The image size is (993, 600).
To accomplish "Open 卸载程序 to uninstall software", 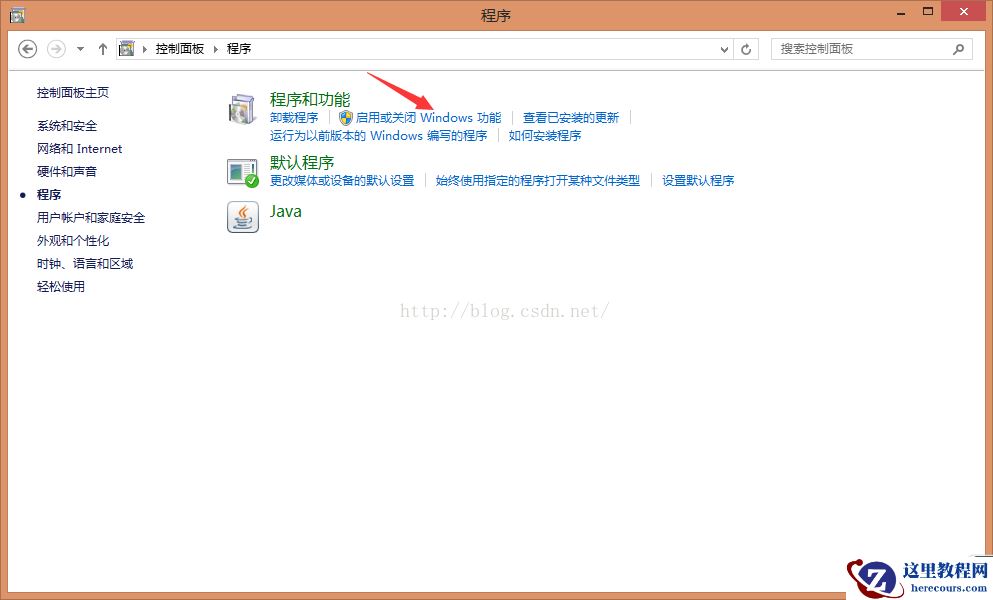I will 294,117.
